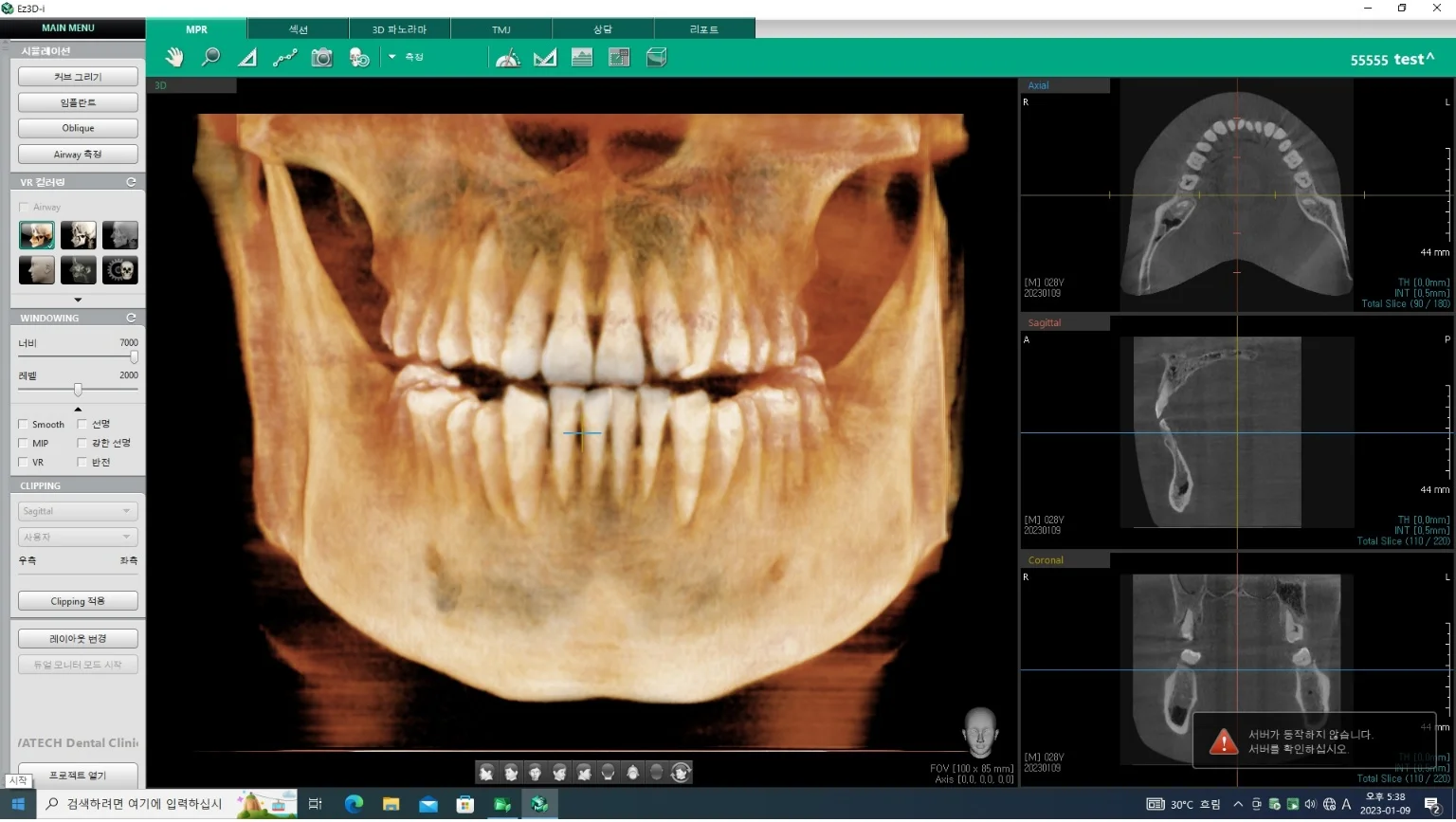Enable the 반전 checkbox
Image resolution: width=1456 pixels, height=822 pixels.
click(x=82, y=463)
